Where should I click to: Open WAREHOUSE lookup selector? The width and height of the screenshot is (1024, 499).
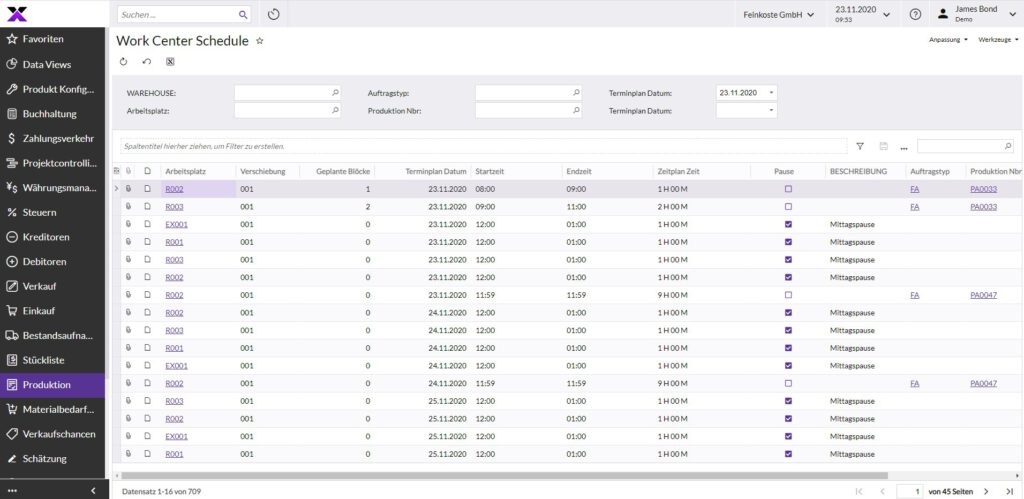coord(335,93)
